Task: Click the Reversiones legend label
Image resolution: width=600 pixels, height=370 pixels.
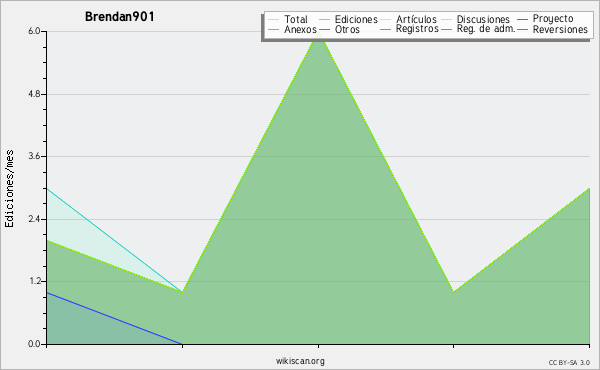Action: (560, 29)
